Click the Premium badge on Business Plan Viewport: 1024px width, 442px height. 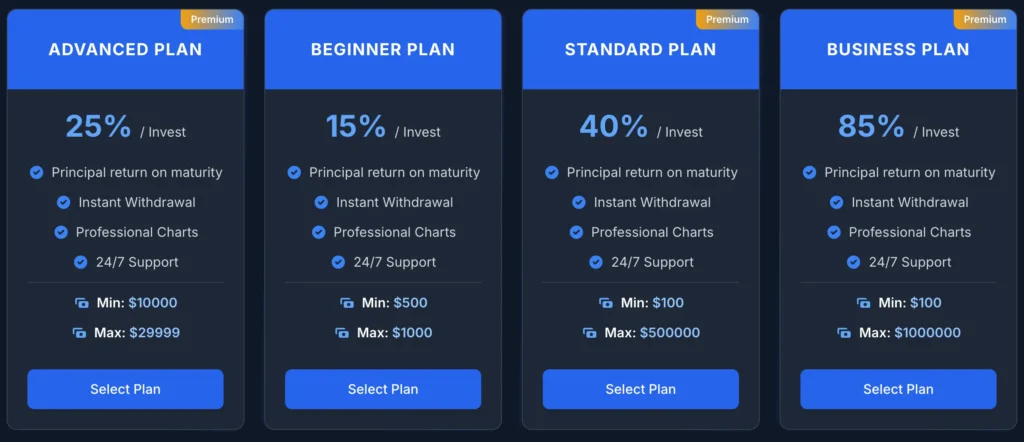[x=985, y=19]
